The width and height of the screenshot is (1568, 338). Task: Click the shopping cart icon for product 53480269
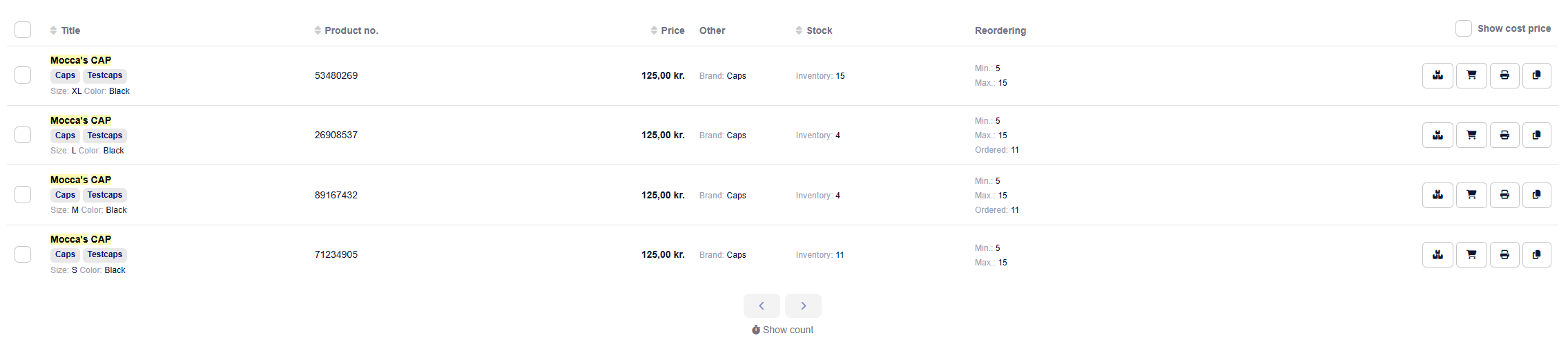point(1471,75)
